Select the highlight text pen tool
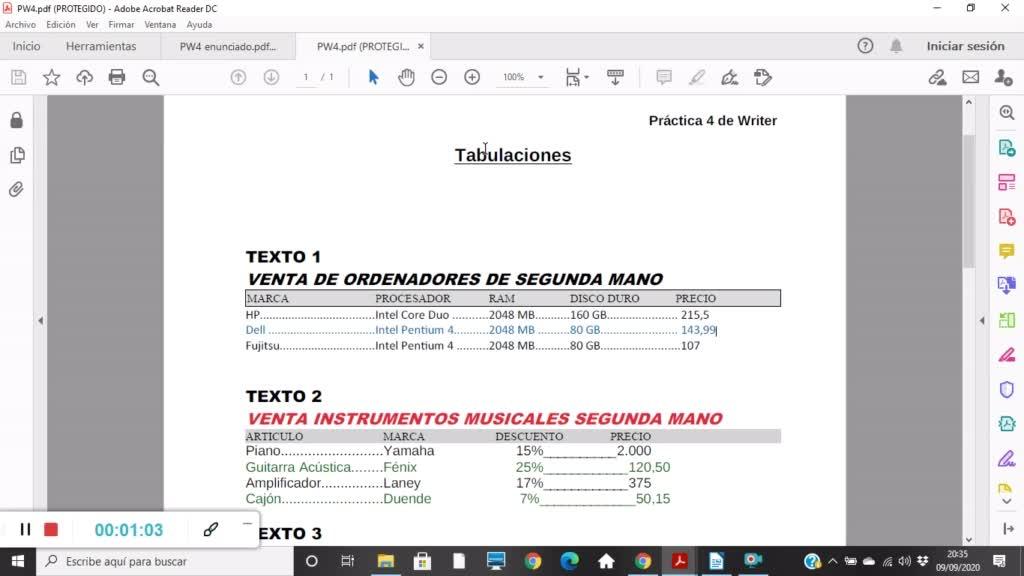This screenshot has height=576, width=1024. point(697,77)
